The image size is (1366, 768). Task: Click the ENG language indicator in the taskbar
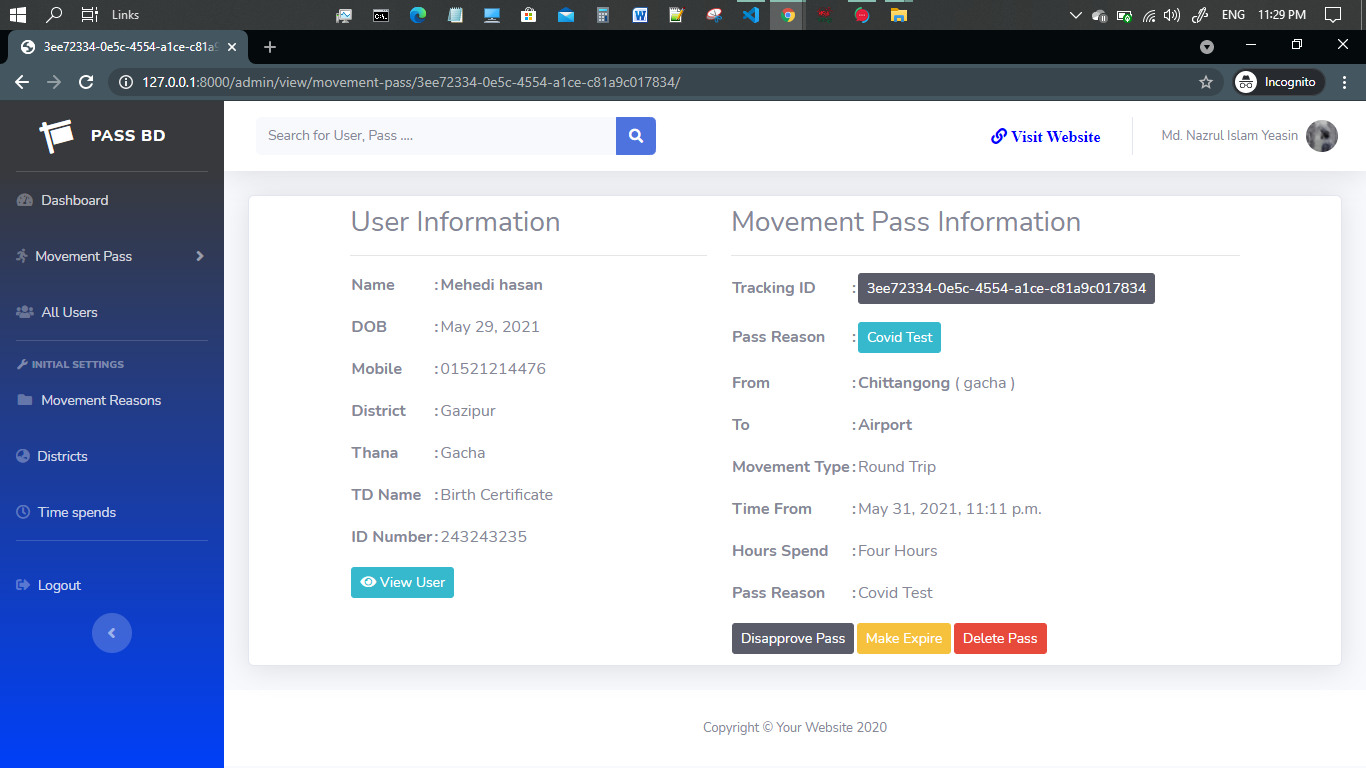(x=1233, y=15)
